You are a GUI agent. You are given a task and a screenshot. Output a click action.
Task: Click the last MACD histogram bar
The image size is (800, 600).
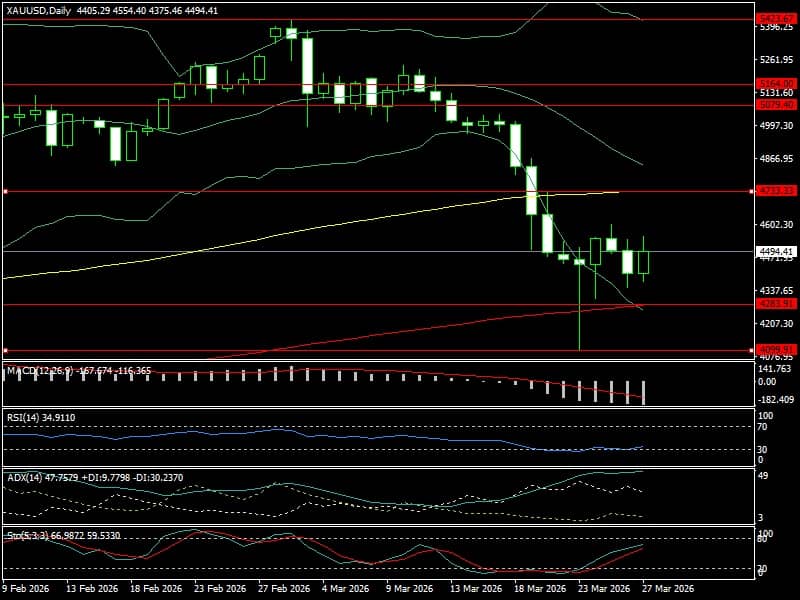pos(643,393)
